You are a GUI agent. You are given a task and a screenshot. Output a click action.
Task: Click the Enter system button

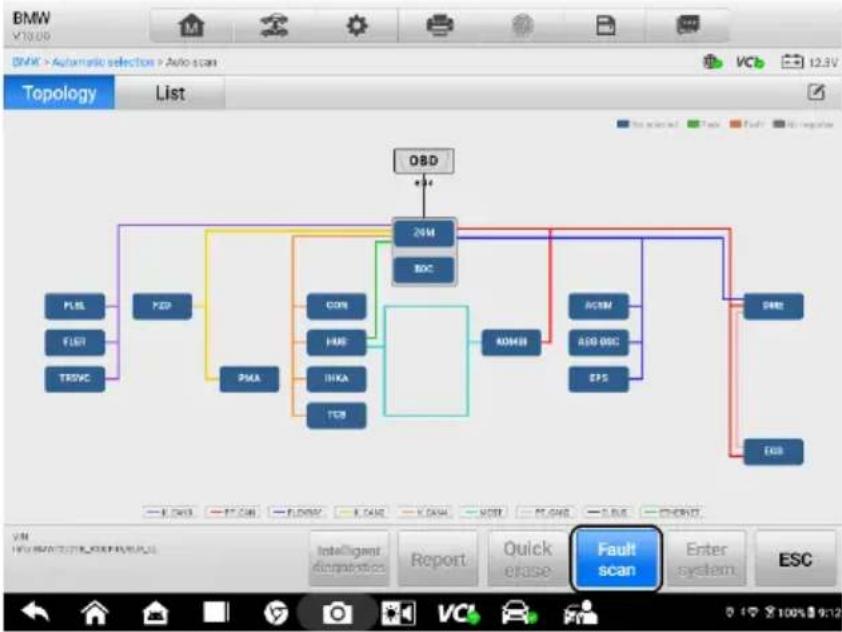point(706,559)
